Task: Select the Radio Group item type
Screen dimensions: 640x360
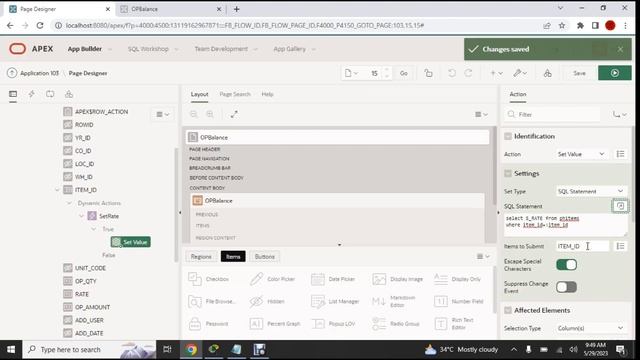Action: (x=396, y=324)
